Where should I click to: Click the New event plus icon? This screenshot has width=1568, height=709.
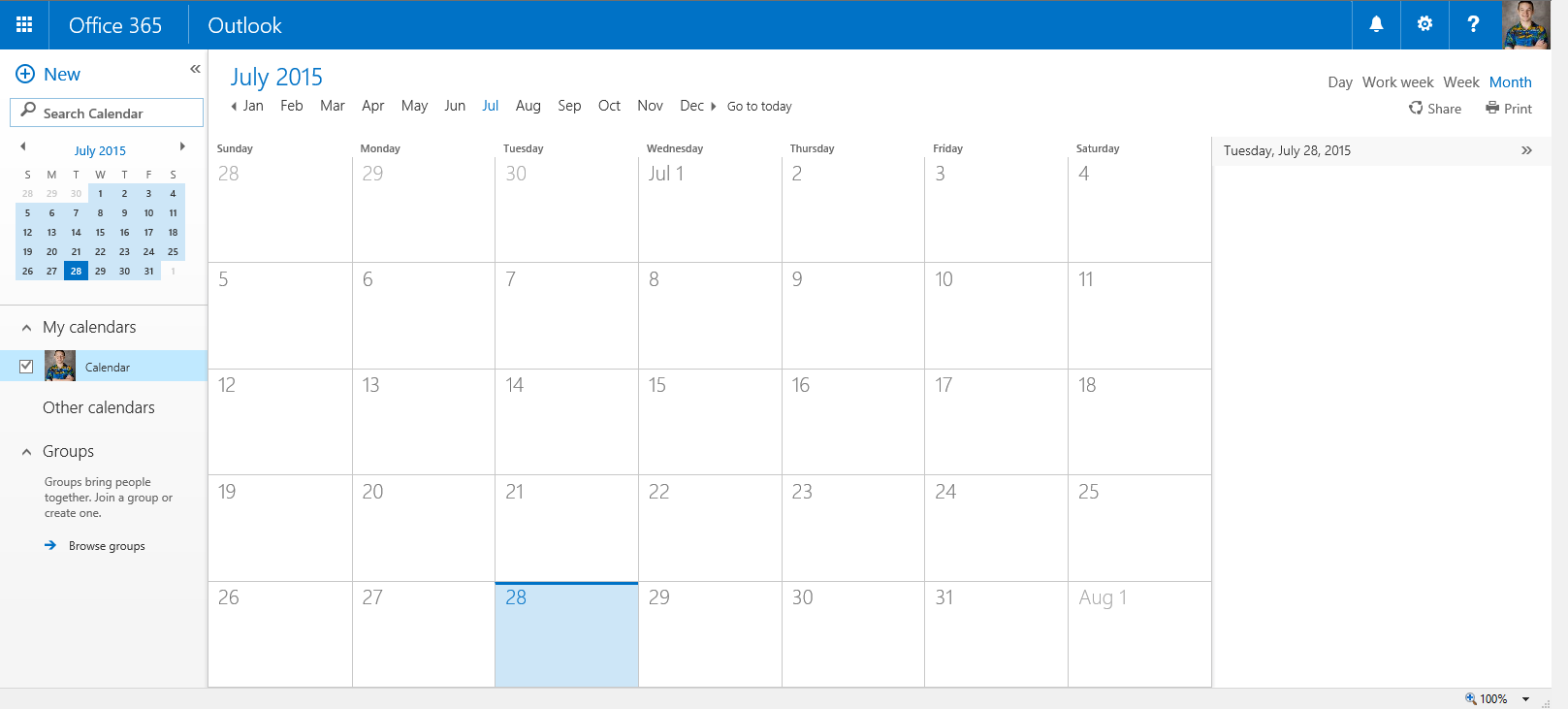(25, 75)
